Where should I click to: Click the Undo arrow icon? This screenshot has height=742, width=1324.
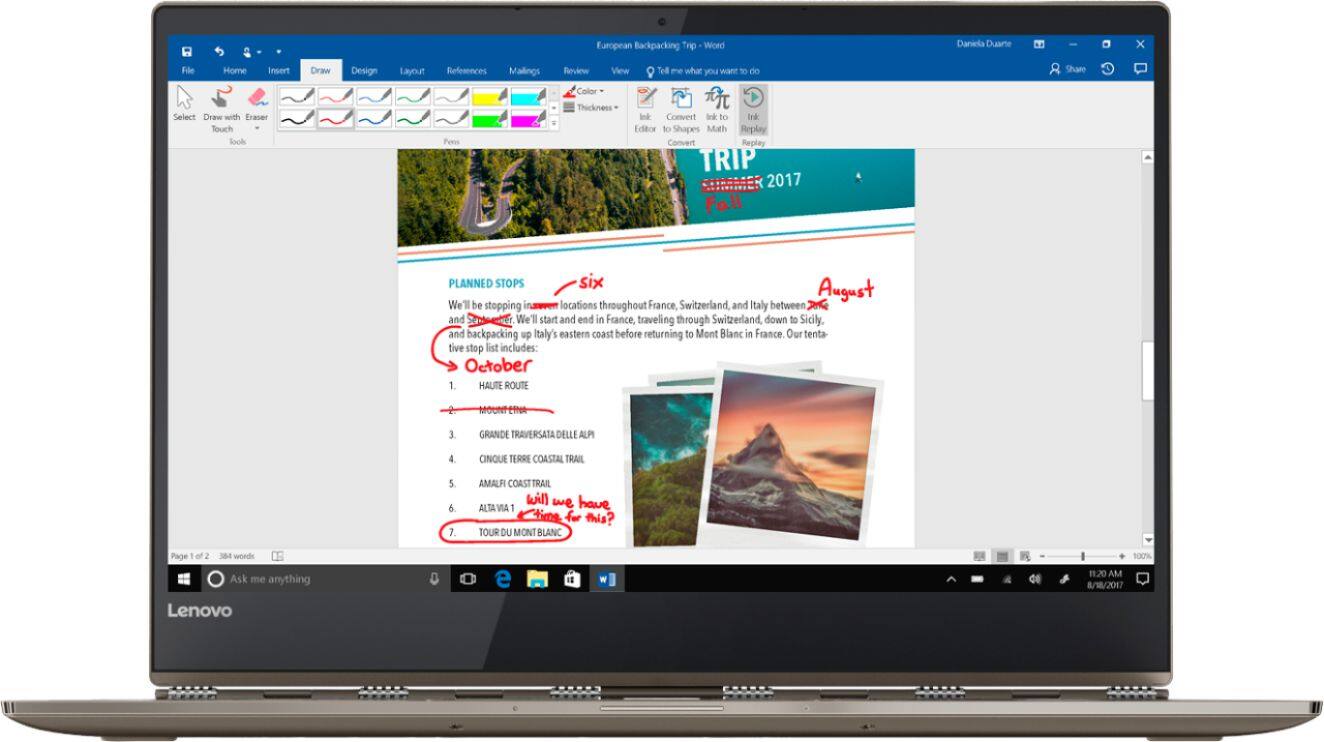[219, 51]
